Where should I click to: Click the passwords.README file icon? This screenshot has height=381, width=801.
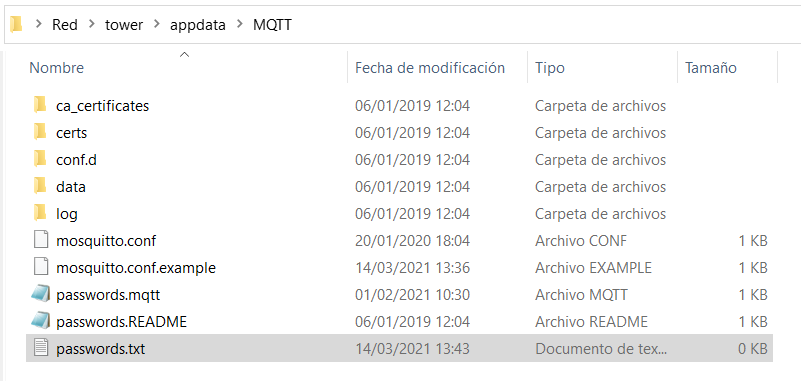[x=40, y=322]
